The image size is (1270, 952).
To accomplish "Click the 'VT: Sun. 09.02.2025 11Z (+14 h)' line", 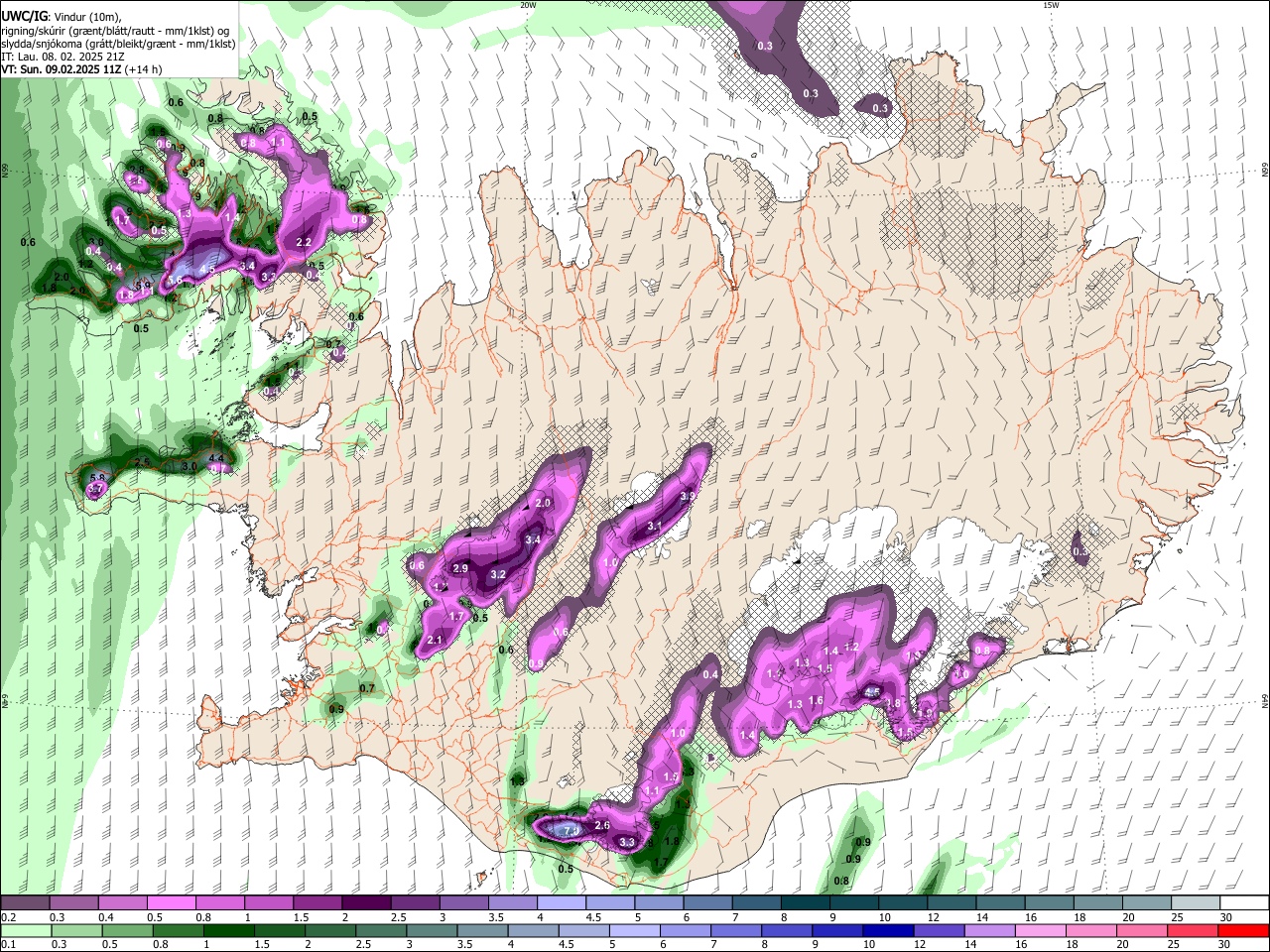I will [81, 69].
